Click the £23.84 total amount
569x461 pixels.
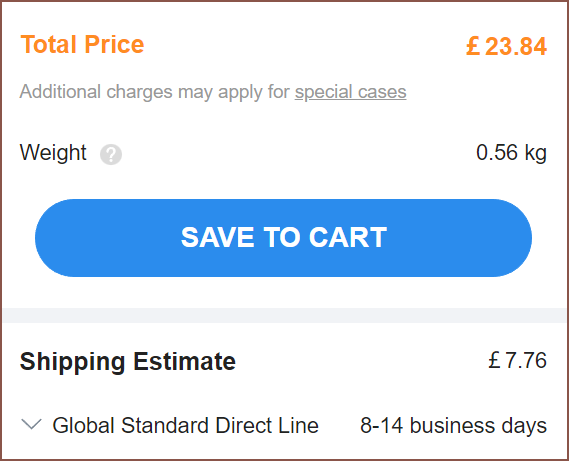[506, 46]
